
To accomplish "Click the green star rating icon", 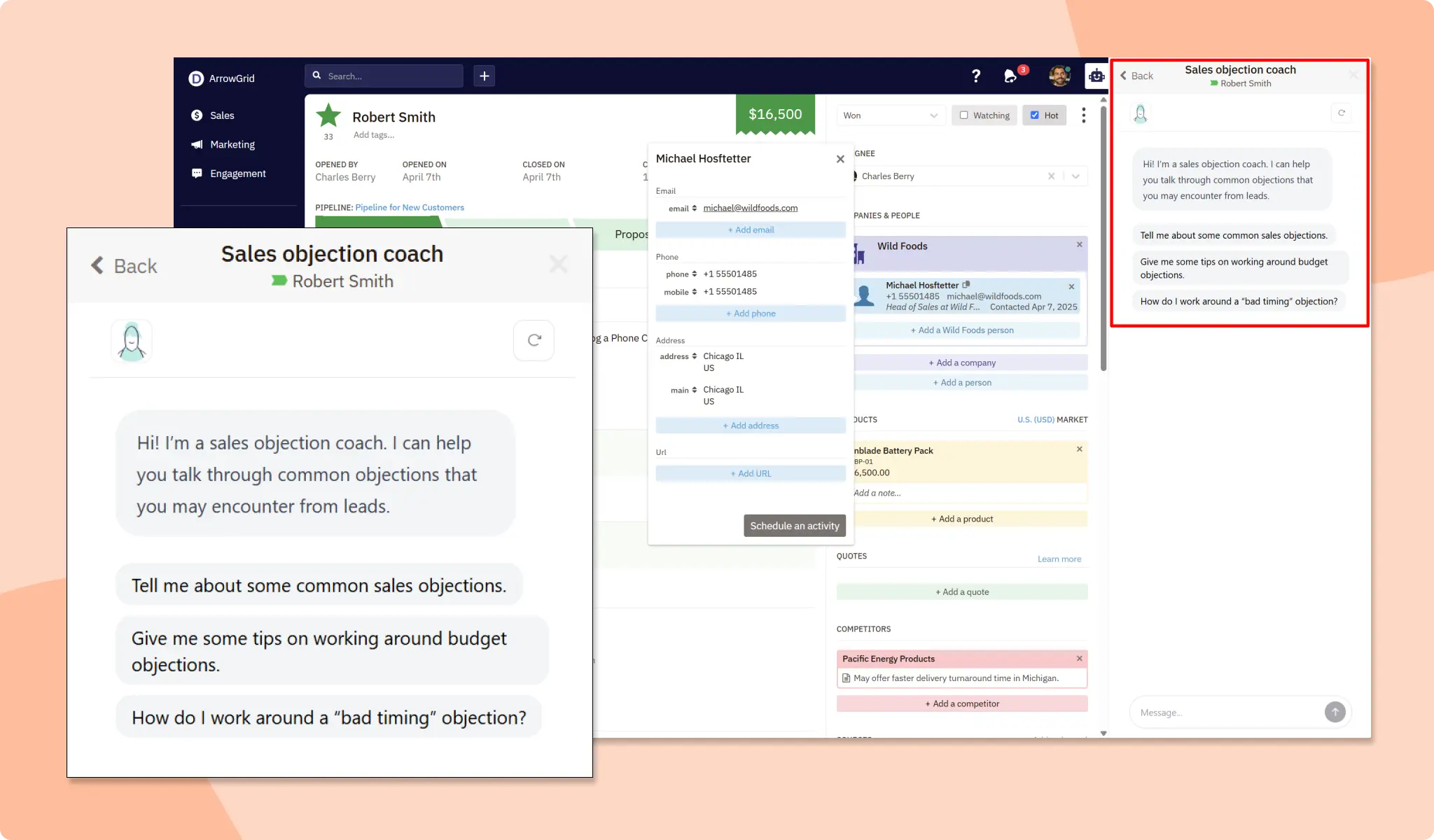I will (328, 115).
